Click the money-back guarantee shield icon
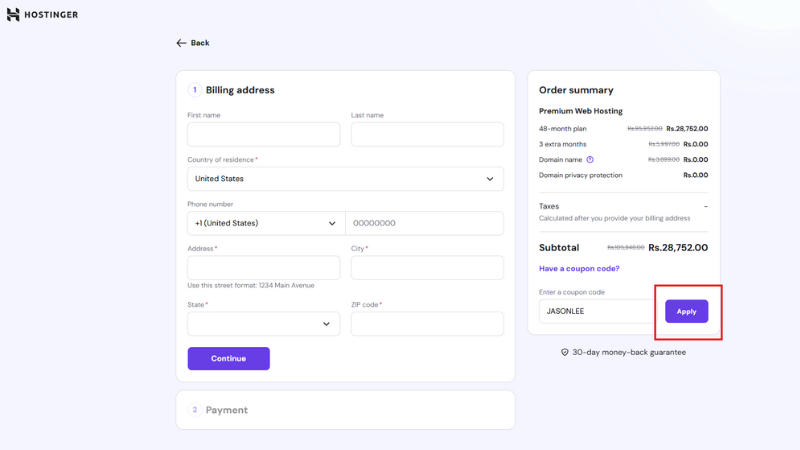Screen dimensions: 800x450 click(564, 352)
